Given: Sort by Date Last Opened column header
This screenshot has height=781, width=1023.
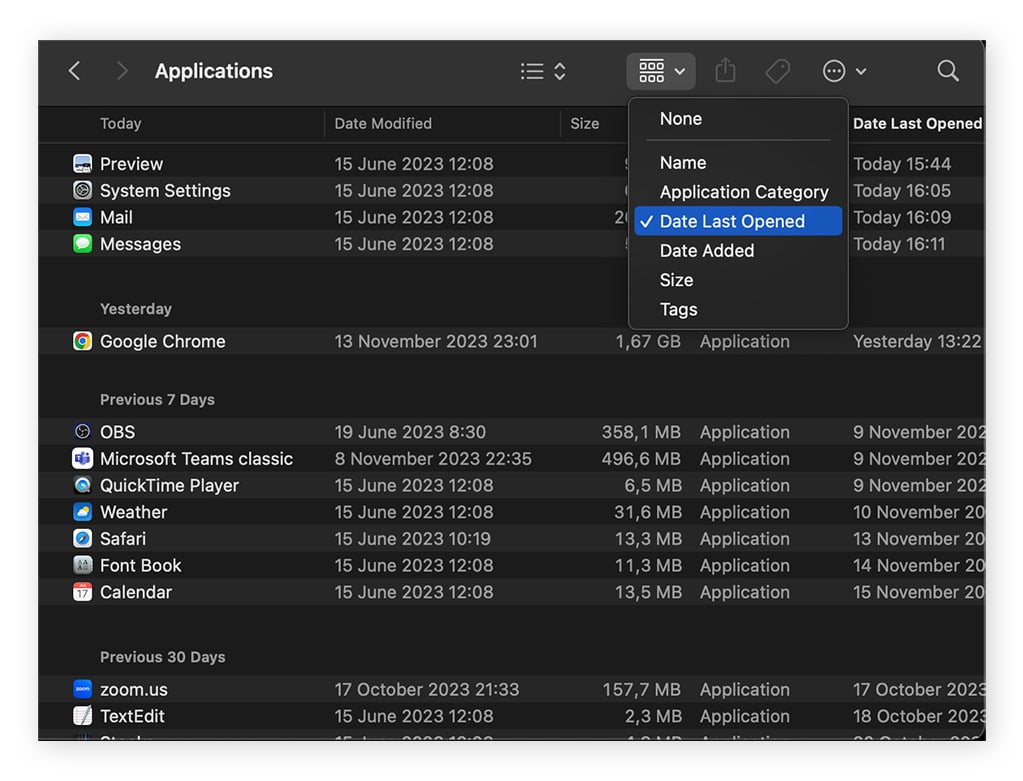Looking at the screenshot, I should 917,123.
